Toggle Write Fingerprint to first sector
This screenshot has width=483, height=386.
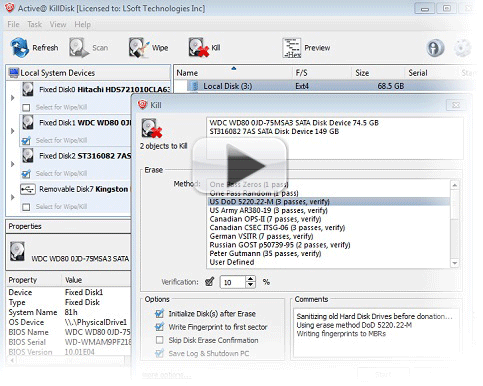coord(160,327)
